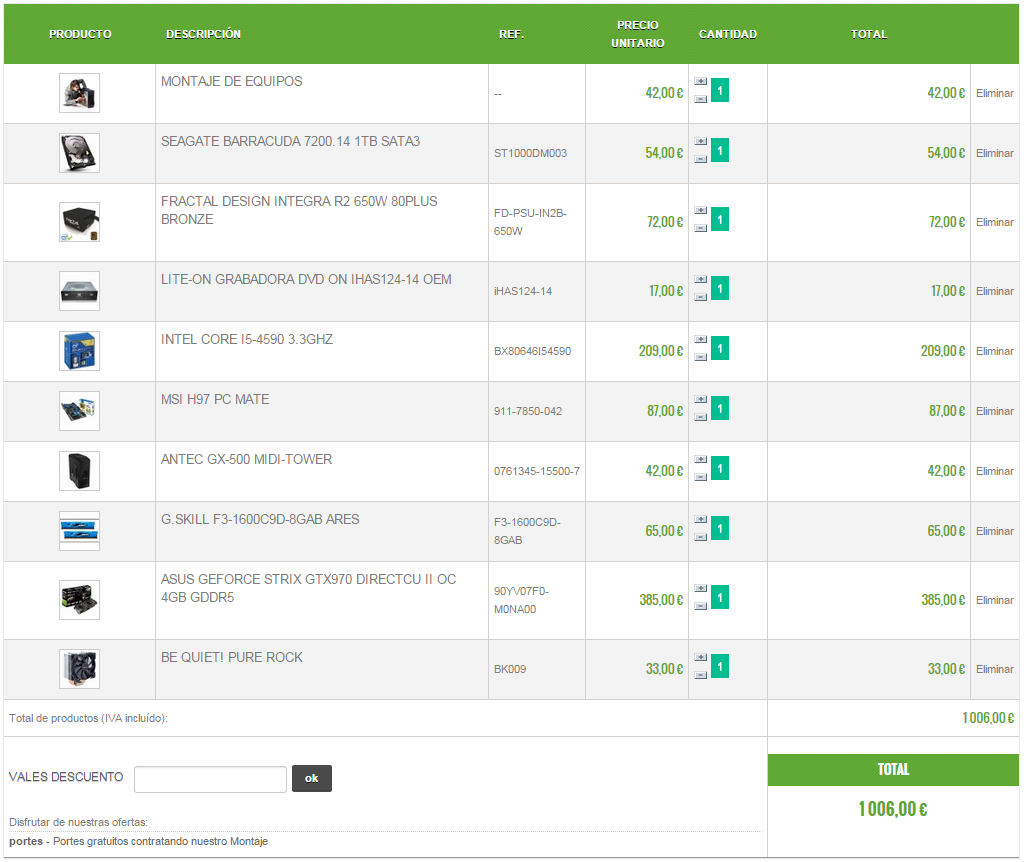Remove Fractal Design Integra PSU from cart
The height and width of the screenshot is (862, 1024).
[x=995, y=223]
